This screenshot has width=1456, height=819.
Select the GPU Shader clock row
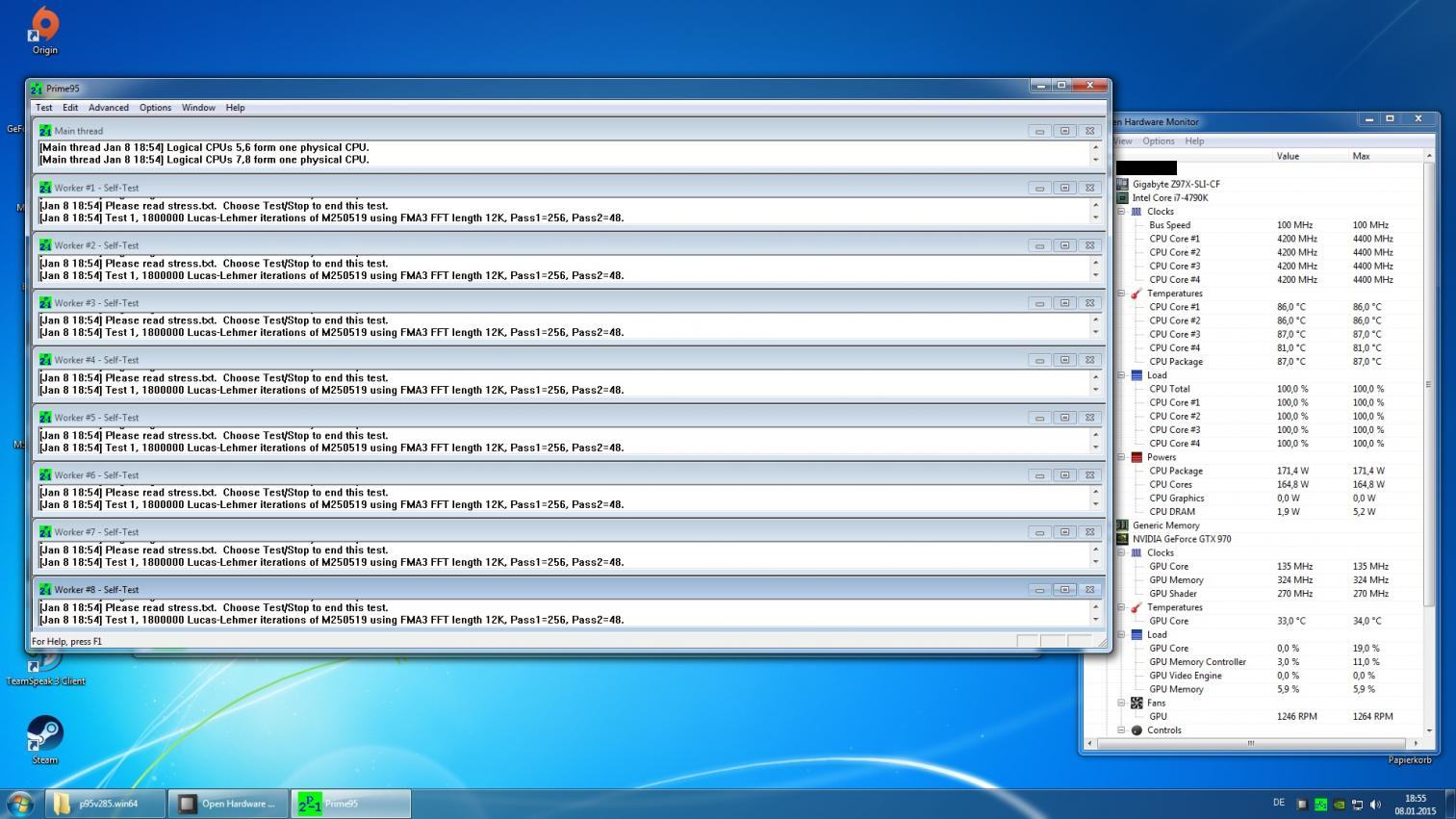click(x=1268, y=594)
